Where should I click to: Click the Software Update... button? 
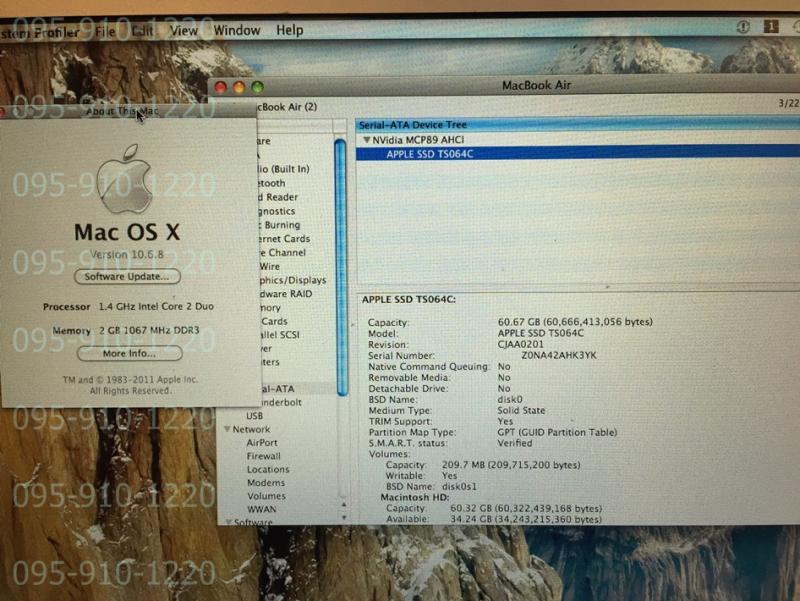[127, 277]
